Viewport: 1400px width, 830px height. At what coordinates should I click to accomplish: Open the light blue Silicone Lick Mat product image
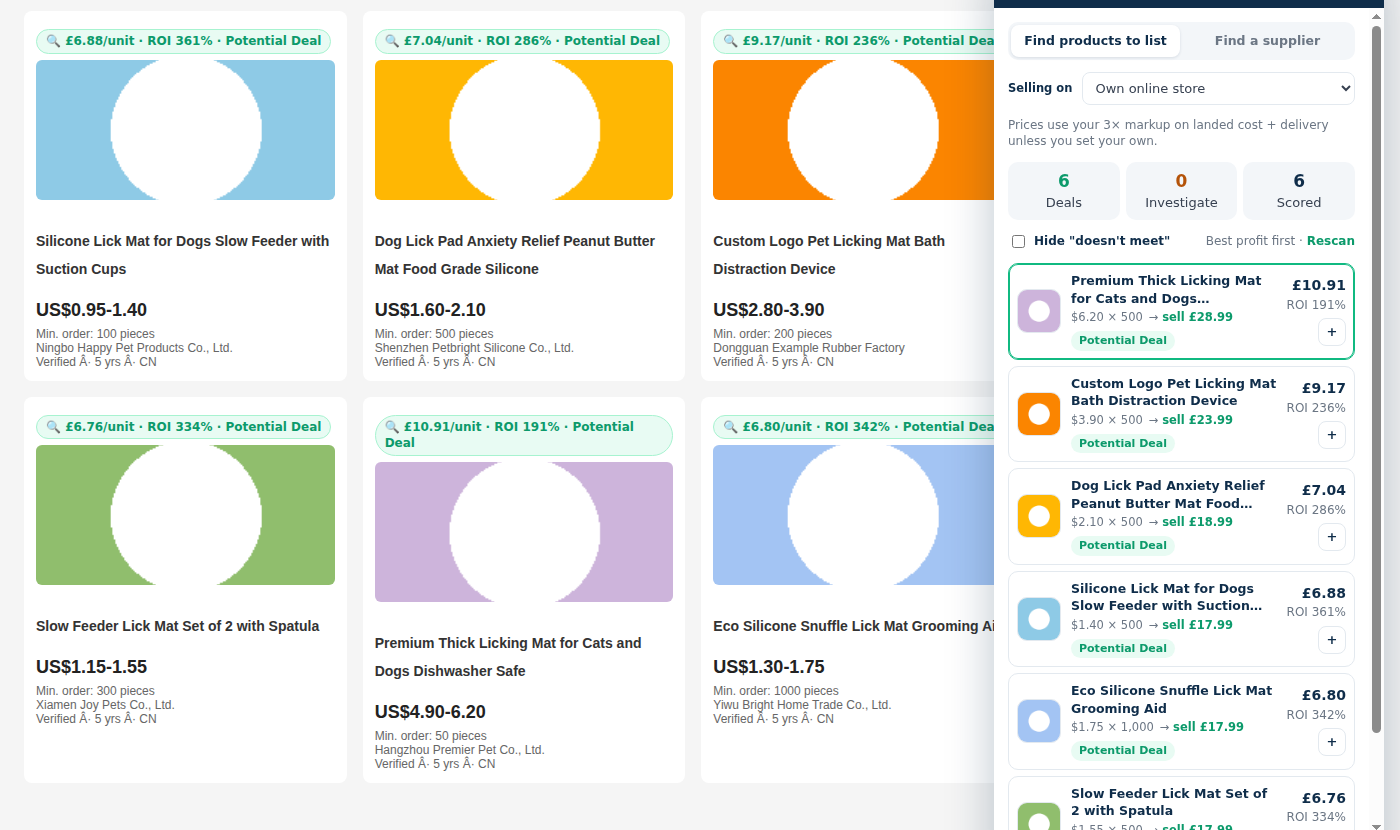[x=185, y=130]
